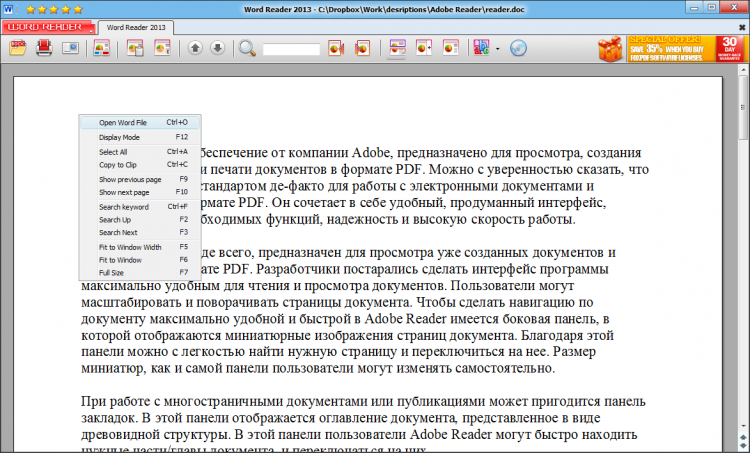Select the Word Reader 2013 tab
Image resolution: width=750 pixels, height=453 pixels.
136,27
